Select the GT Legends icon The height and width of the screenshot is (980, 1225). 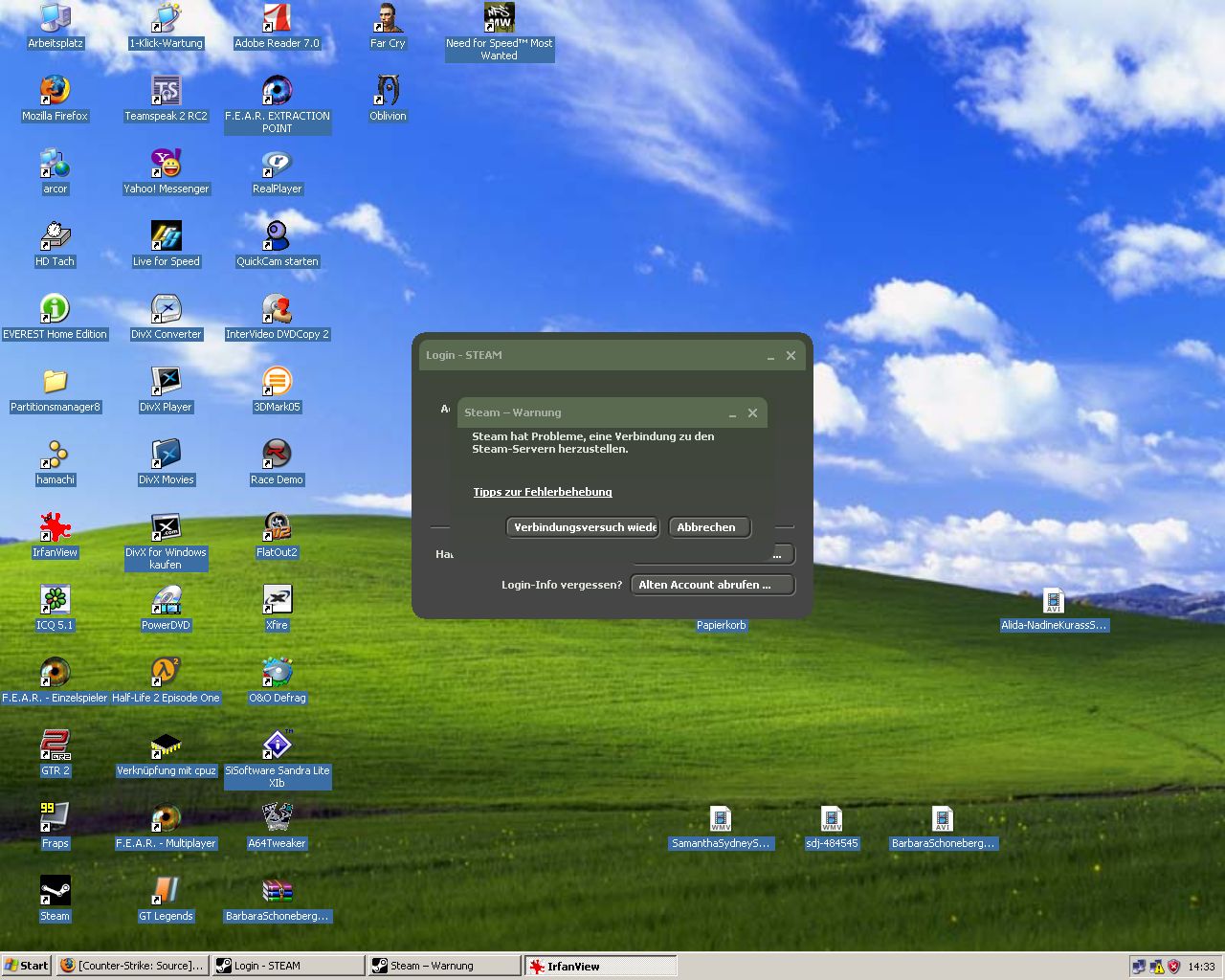point(166,900)
